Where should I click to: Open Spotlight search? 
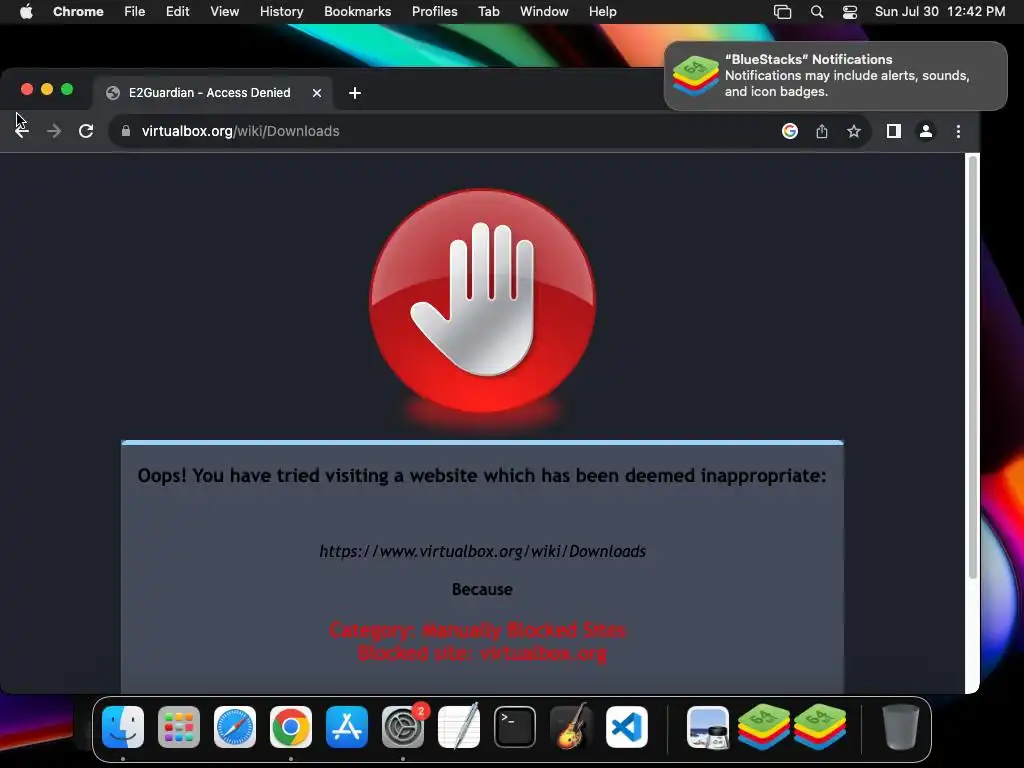816,12
